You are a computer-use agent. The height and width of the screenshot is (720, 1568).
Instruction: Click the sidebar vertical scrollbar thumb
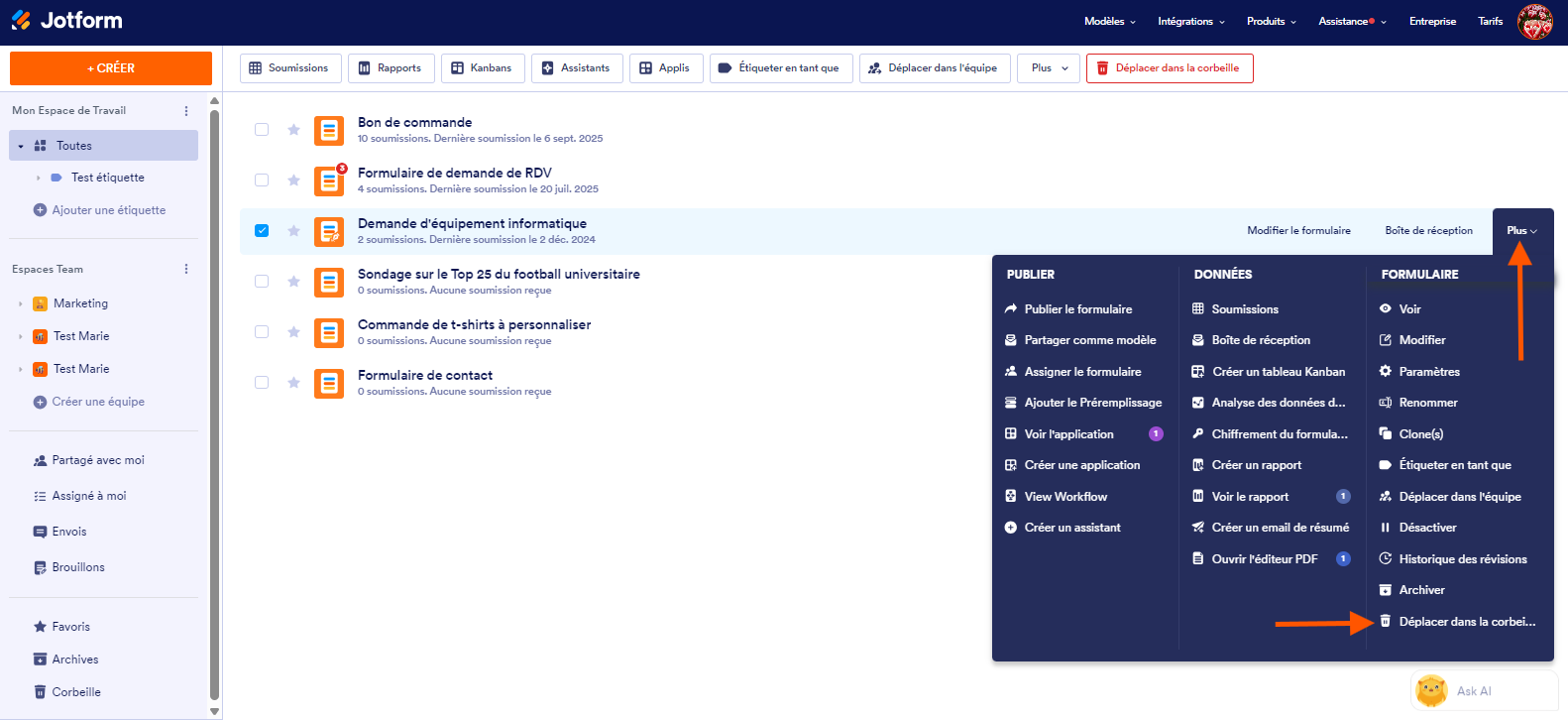tap(215, 405)
